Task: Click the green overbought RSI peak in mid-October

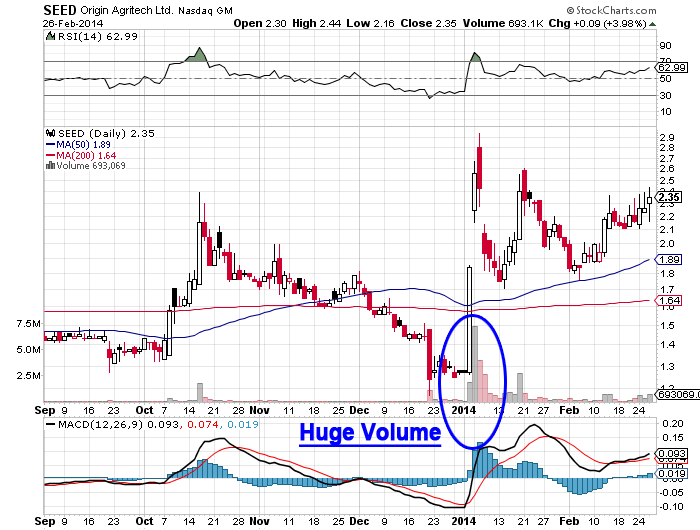Action: [197, 55]
